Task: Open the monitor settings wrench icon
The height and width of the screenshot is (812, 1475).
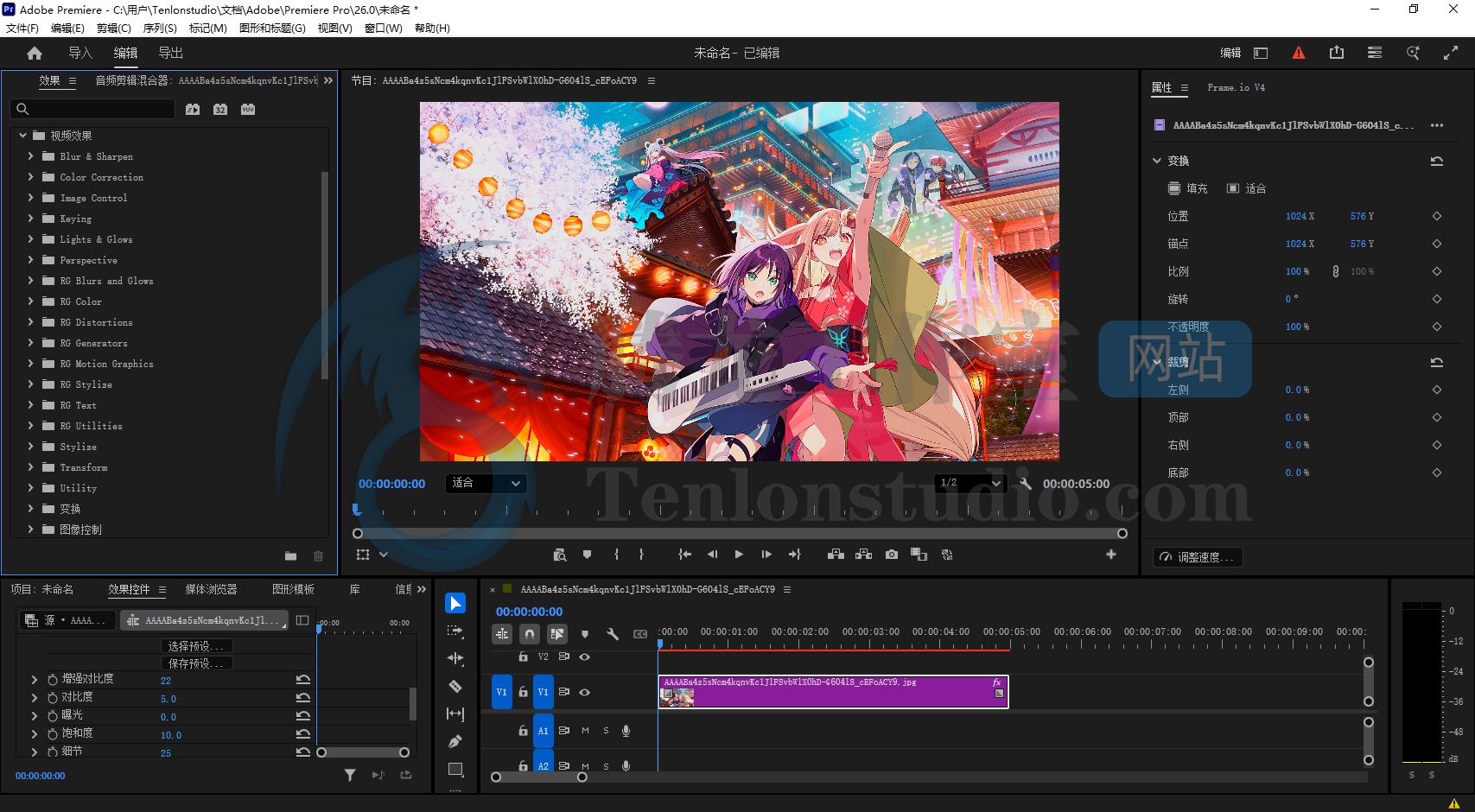Action: [1026, 484]
